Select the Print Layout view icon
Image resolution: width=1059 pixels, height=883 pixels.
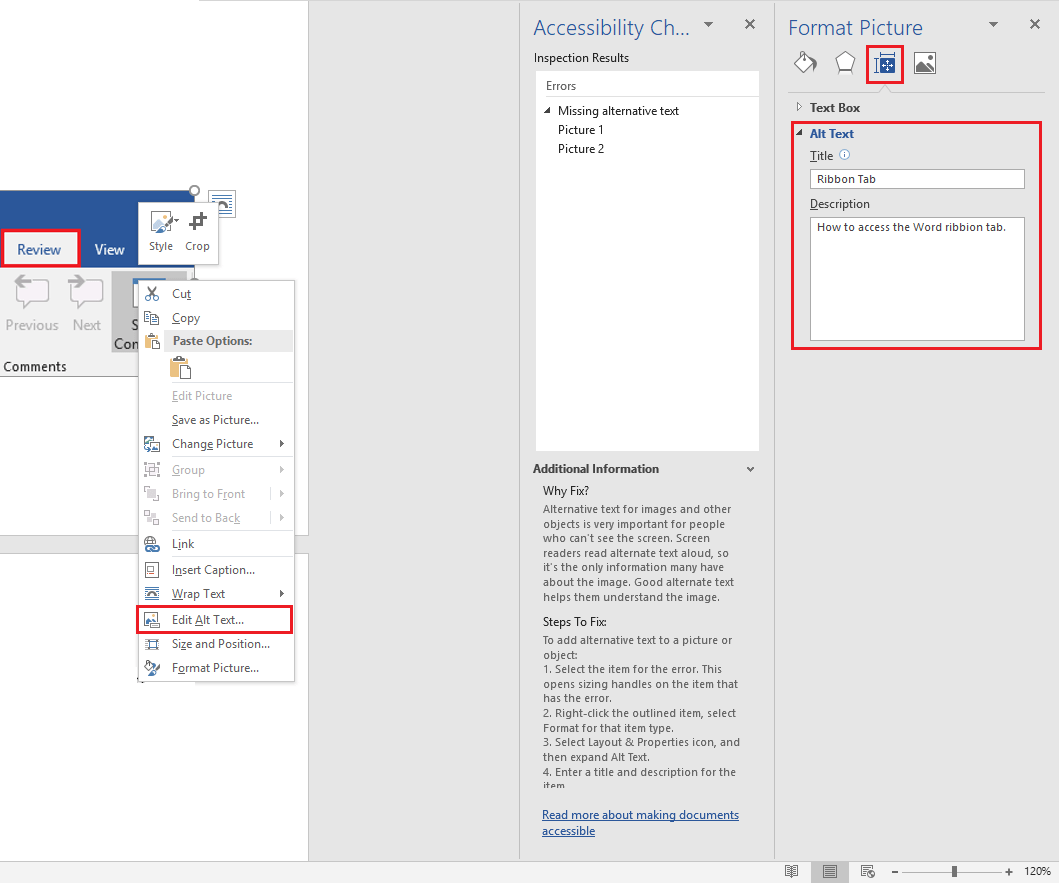pyautogui.click(x=829, y=871)
